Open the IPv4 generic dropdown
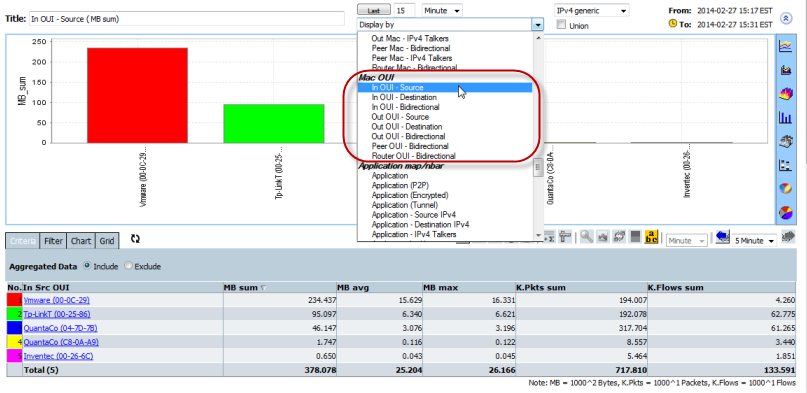The image size is (807, 393). click(591, 10)
